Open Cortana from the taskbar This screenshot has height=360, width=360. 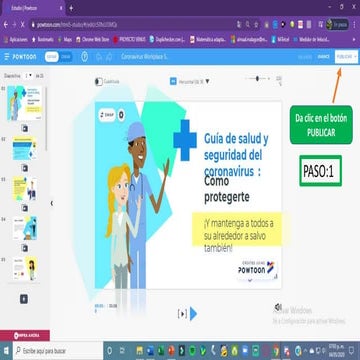click(x=110, y=351)
